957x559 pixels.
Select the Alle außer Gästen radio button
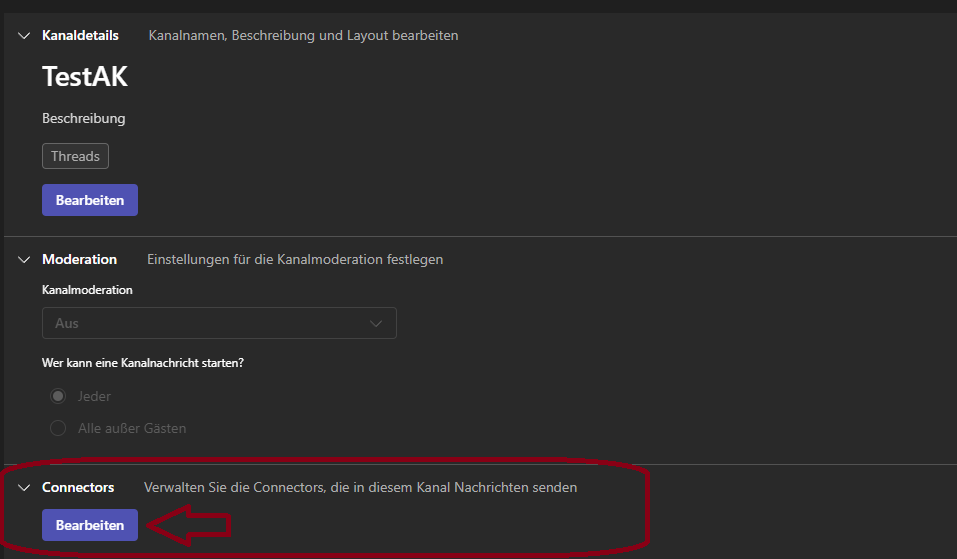pos(58,428)
